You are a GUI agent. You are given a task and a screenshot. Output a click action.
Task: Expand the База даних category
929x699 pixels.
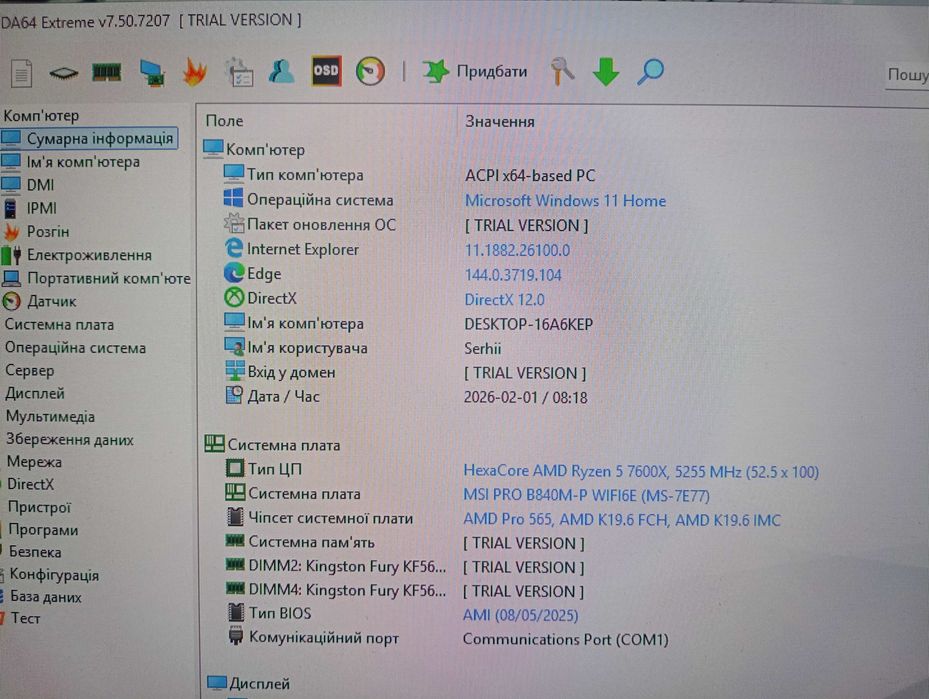pyautogui.click(x=46, y=597)
